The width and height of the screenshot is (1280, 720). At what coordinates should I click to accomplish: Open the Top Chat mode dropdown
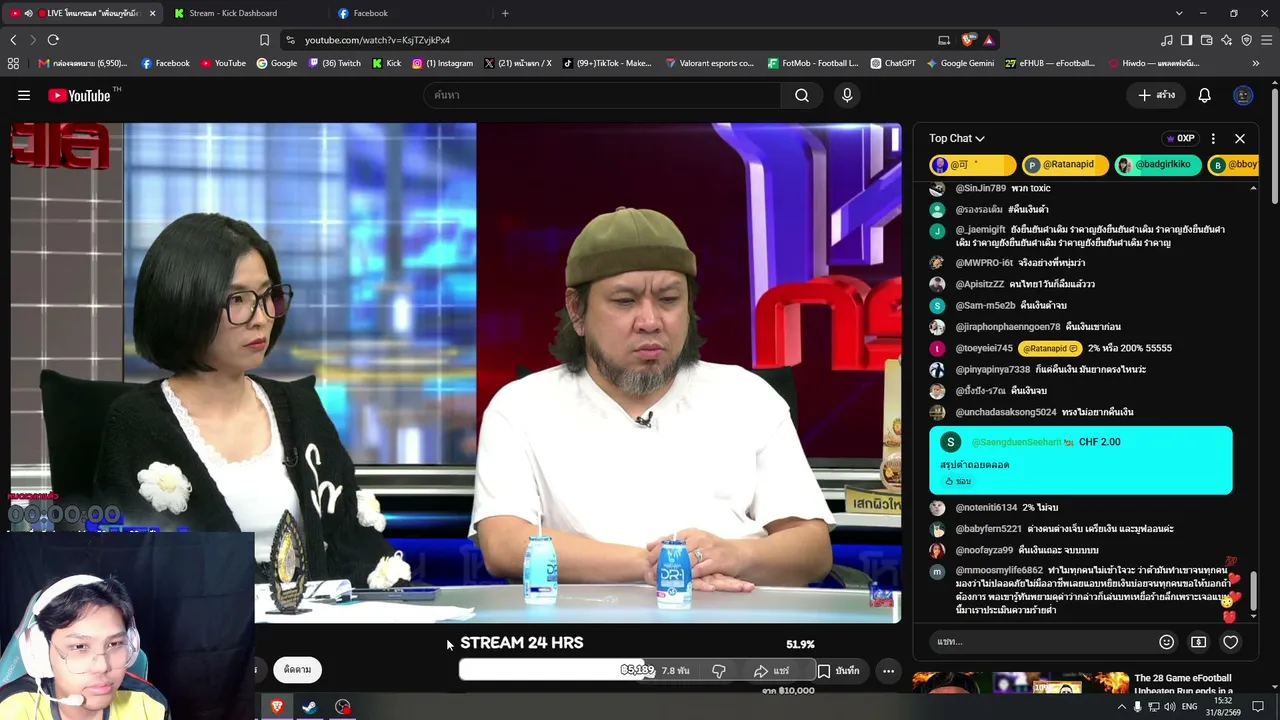click(x=956, y=138)
